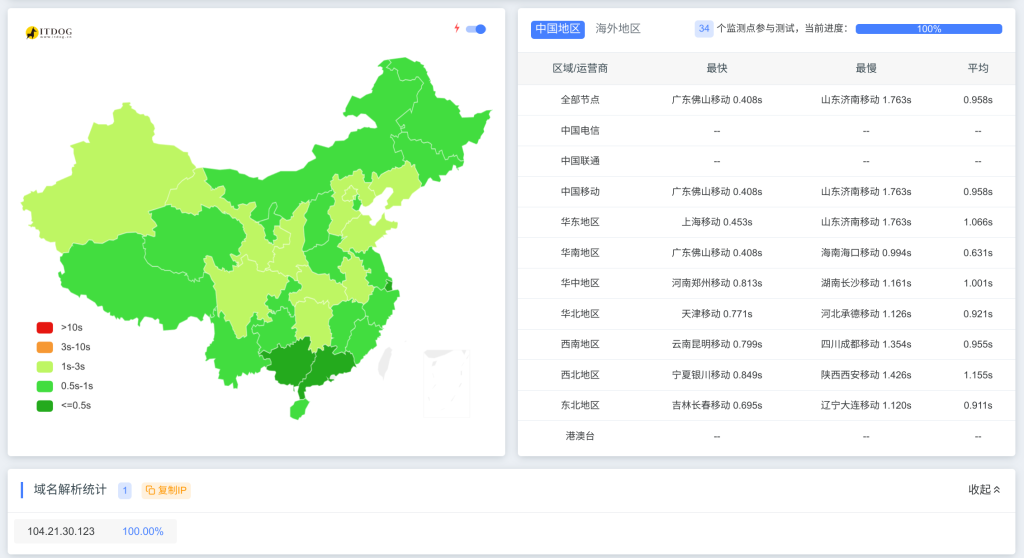
Task: Click 吉林长春移动 0.695s cell
Action: coord(717,405)
